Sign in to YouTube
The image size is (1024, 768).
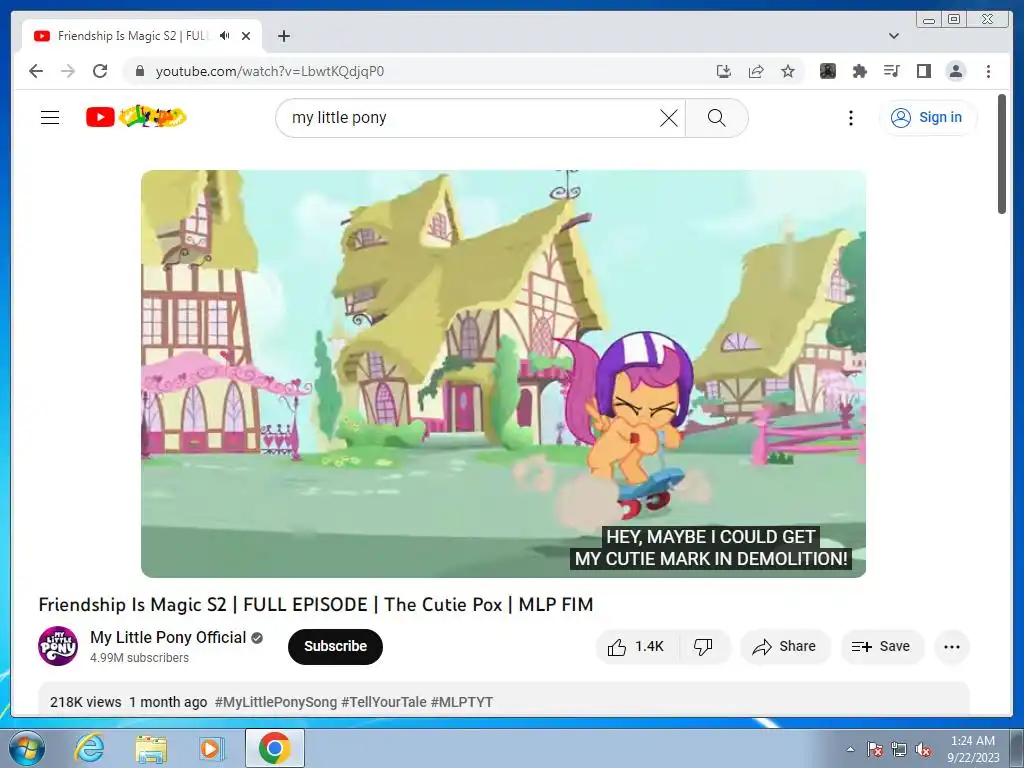coord(927,118)
